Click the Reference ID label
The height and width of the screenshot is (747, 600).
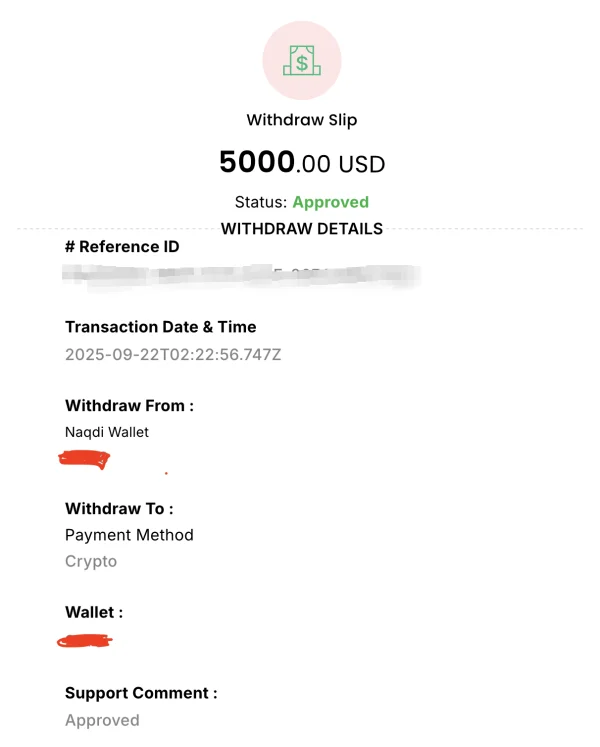[122, 247]
